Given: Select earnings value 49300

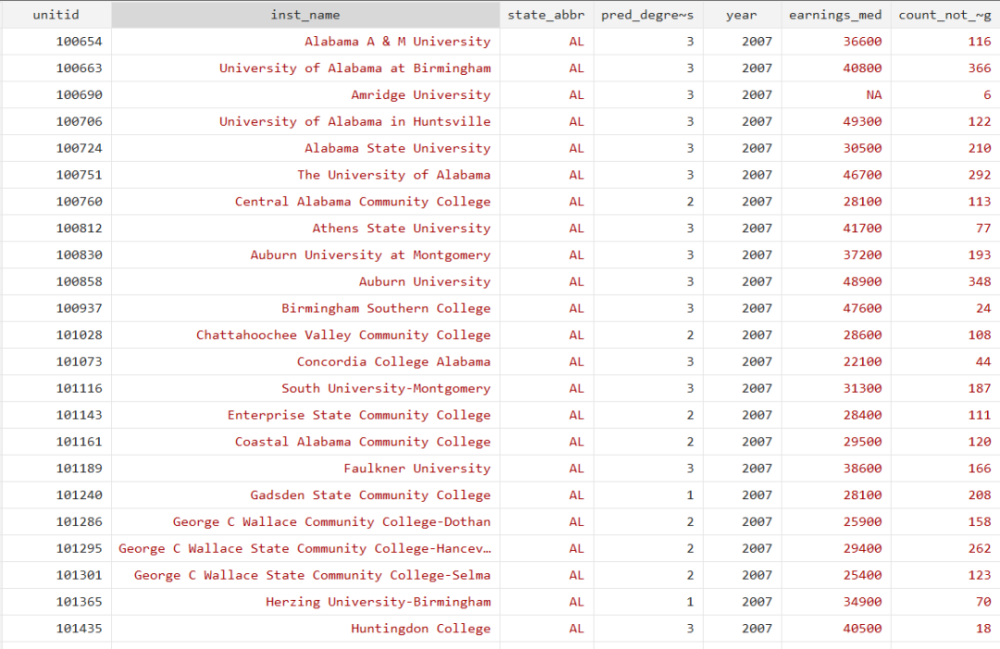Looking at the screenshot, I should click(x=835, y=122).
